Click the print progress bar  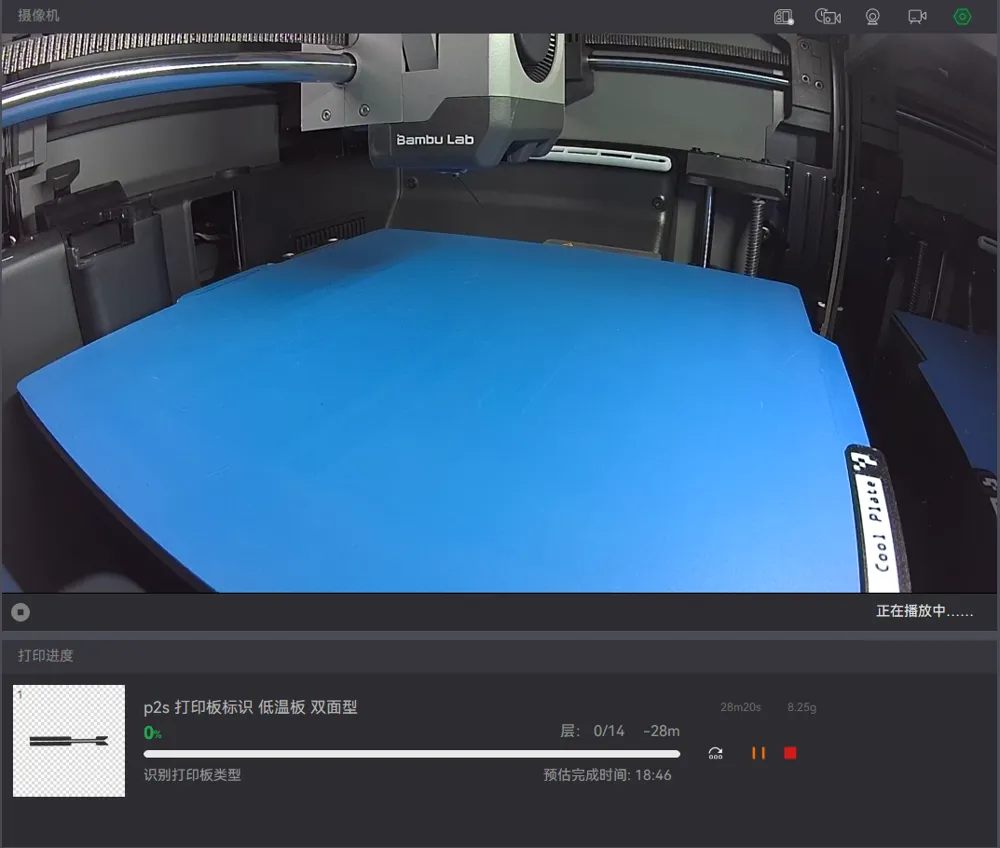coord(411,754)
